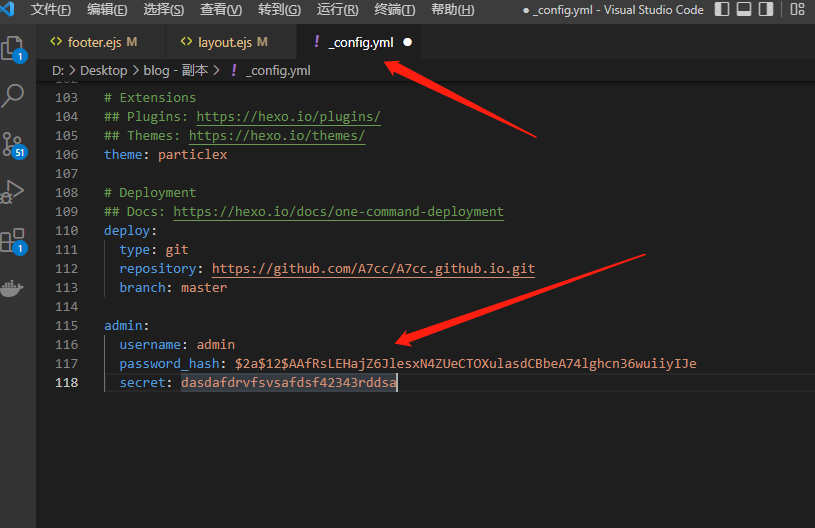Toggle the primary side bar layout icon
This screenshot has height=528, width=815.
coord(722,9)
